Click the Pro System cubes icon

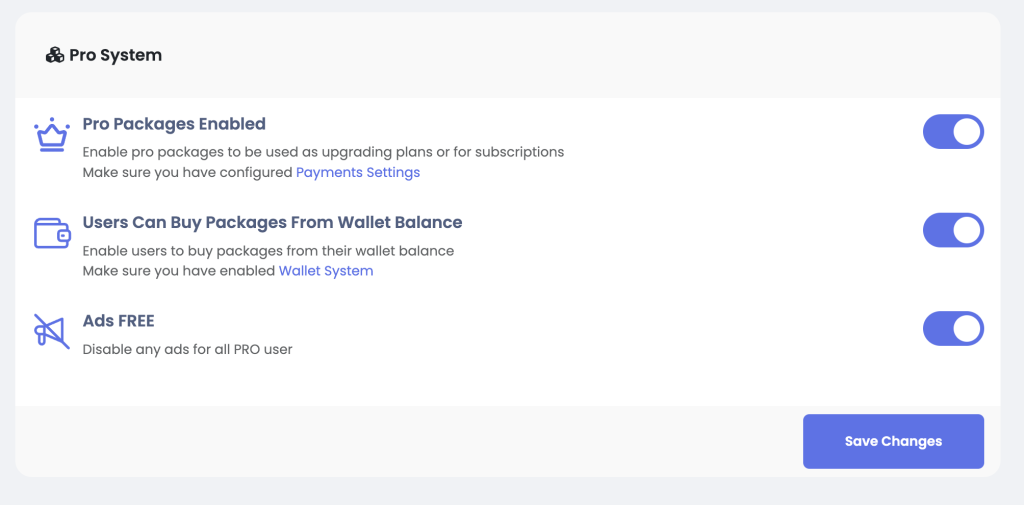[x=55, y=56]
